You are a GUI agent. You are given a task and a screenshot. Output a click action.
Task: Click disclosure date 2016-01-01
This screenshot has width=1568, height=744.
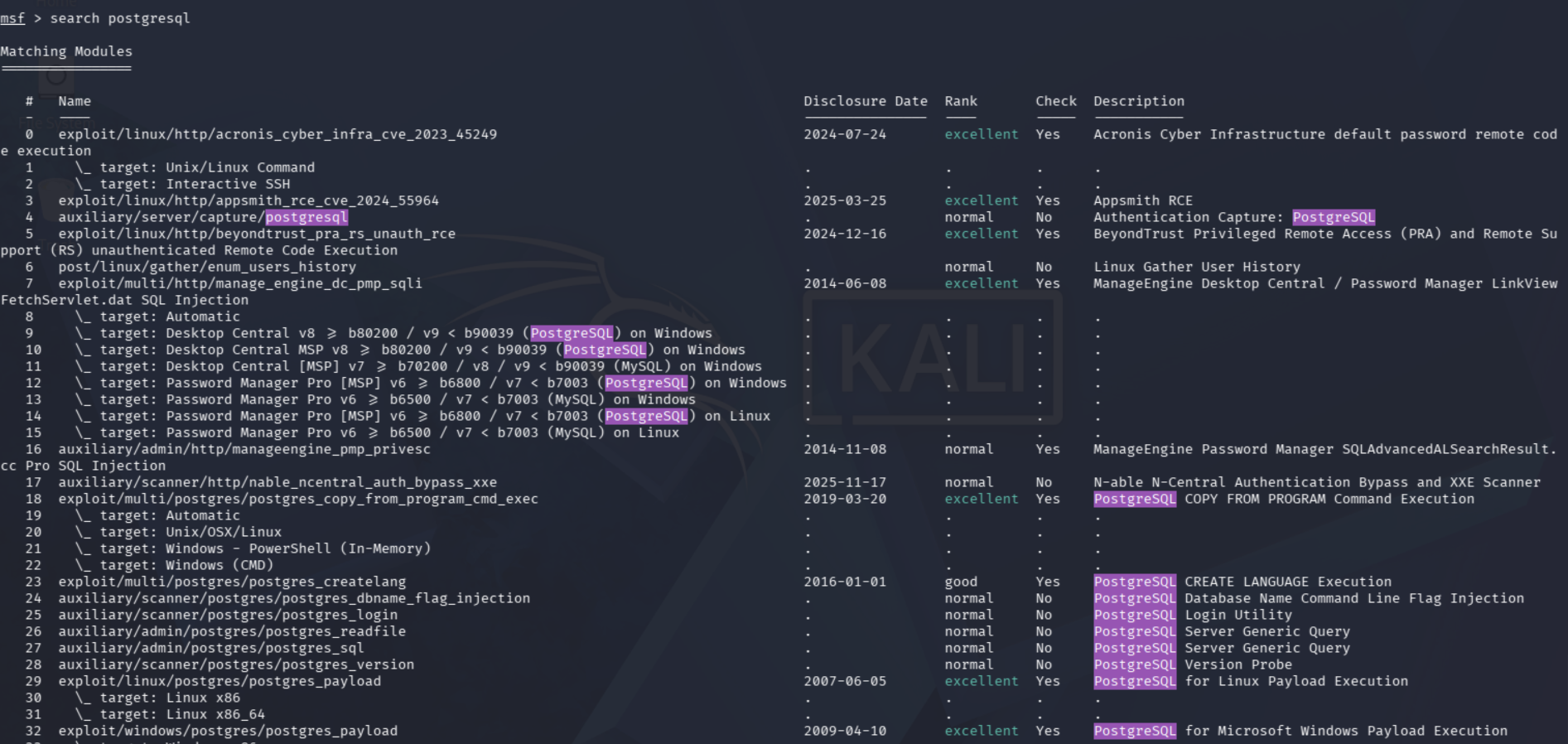[845, 582]
